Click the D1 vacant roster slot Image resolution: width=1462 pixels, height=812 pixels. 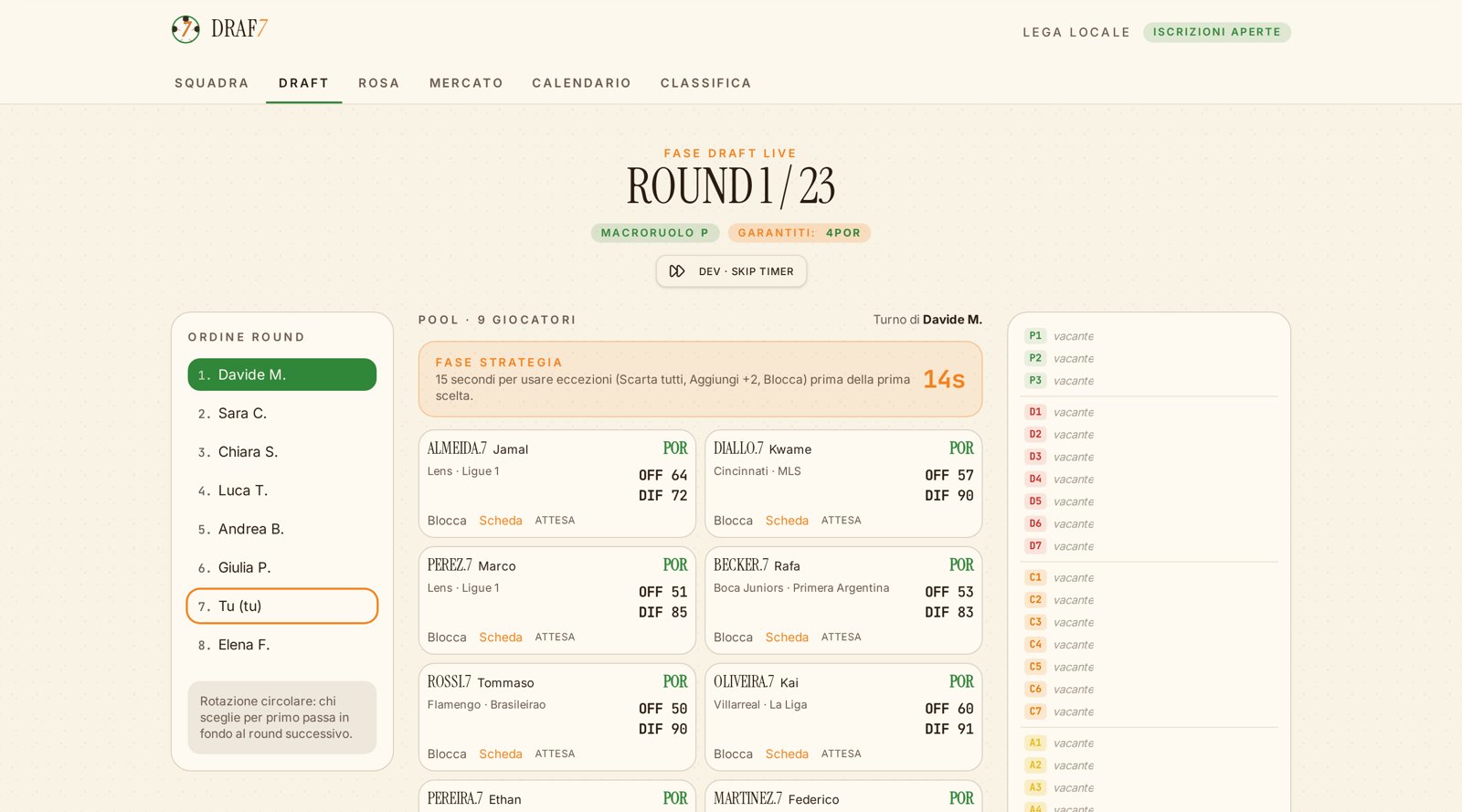[1149, 412]
